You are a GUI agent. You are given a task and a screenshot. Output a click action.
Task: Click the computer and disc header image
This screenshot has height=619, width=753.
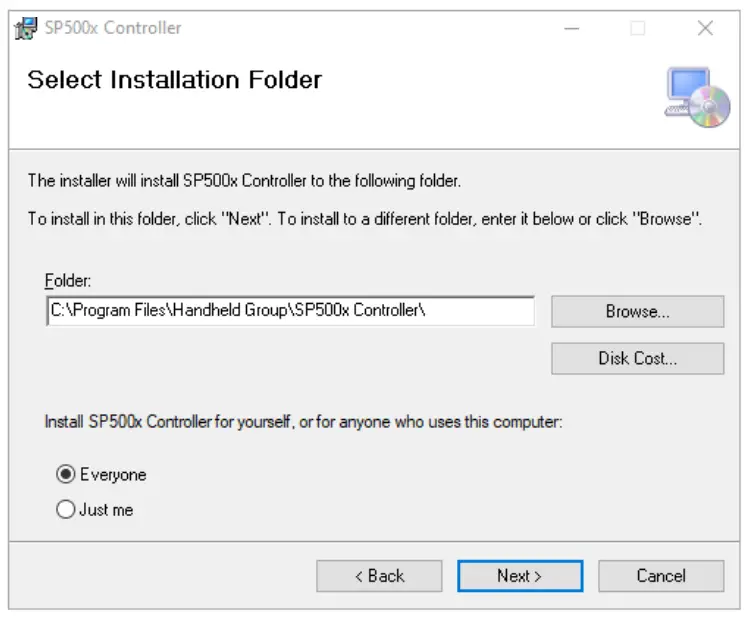coord(697,97)
